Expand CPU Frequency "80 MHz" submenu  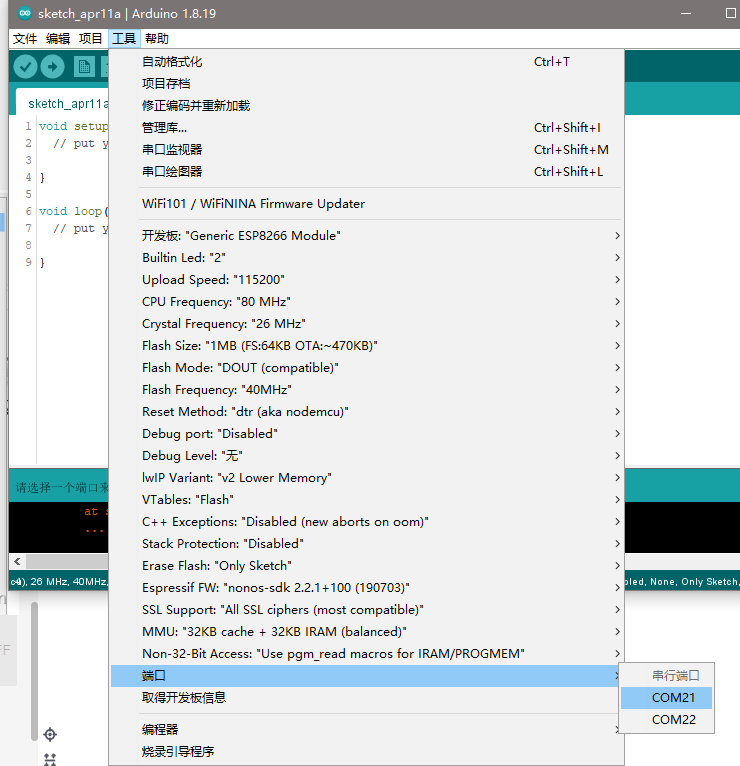(367, 302)
